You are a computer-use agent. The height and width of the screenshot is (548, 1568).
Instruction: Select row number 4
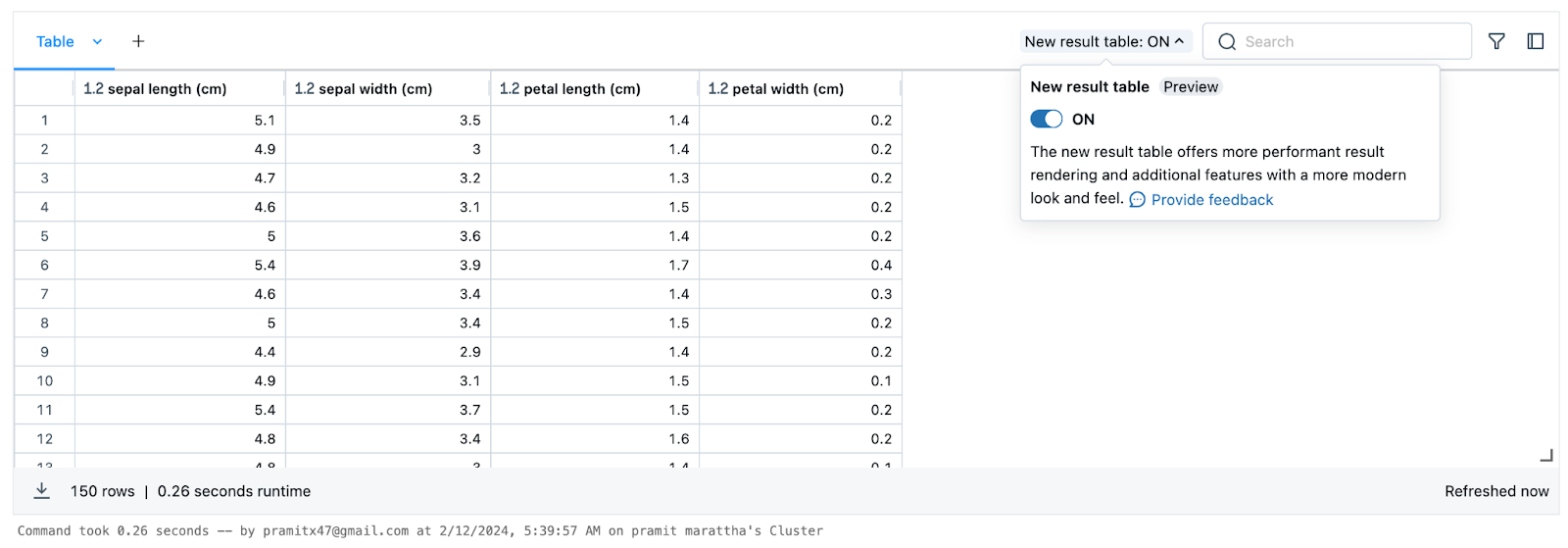(44, 207)
